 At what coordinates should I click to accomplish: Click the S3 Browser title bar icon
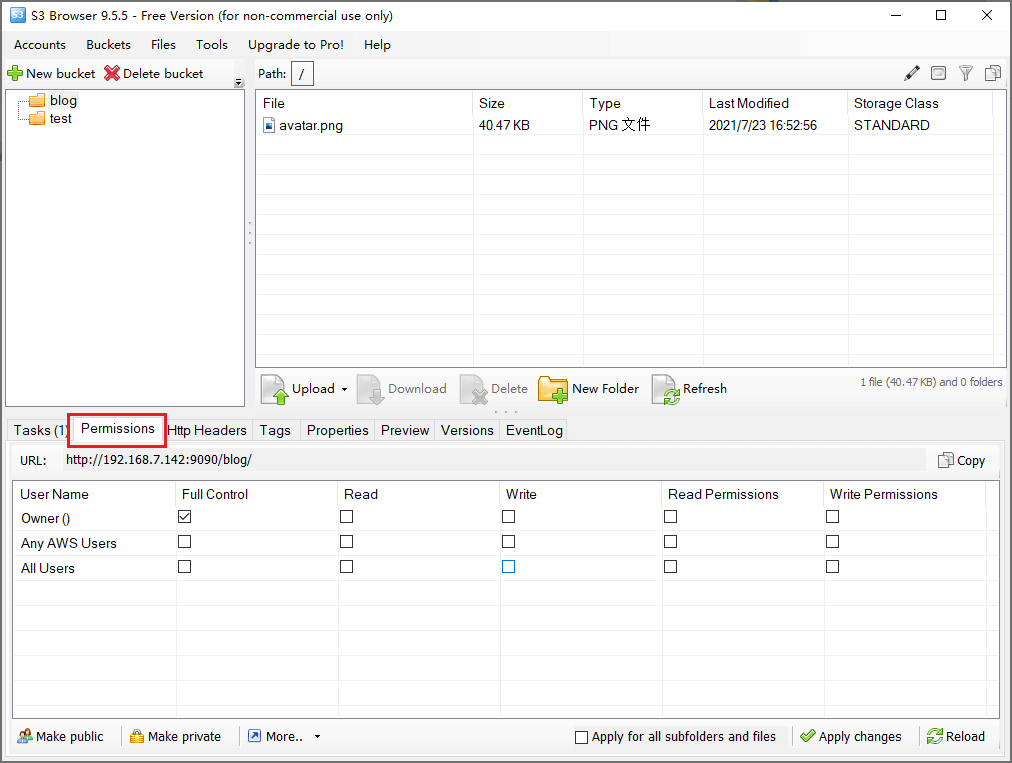[17, 15]
